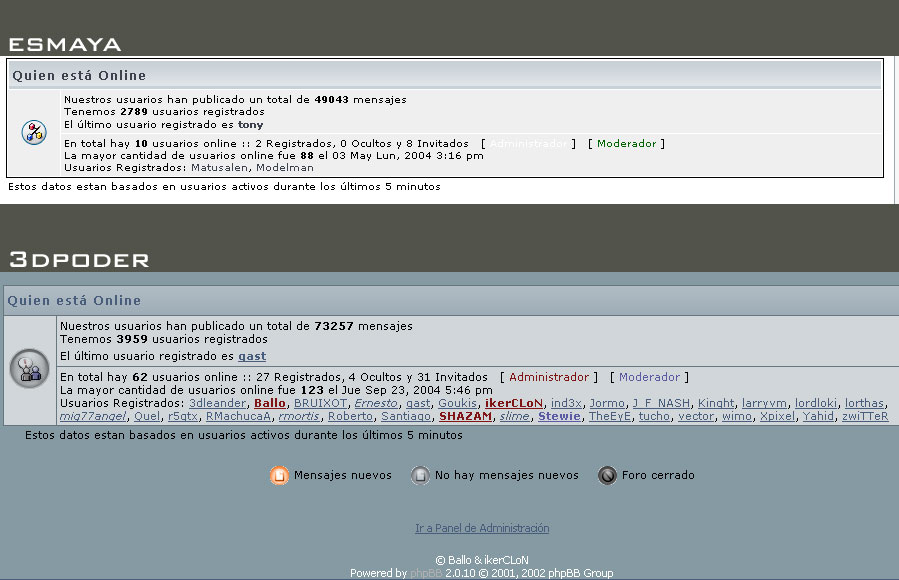Click the orange Mensajes nuevos icon
Screen dimensions: 899x580
[x=279, y=475]
